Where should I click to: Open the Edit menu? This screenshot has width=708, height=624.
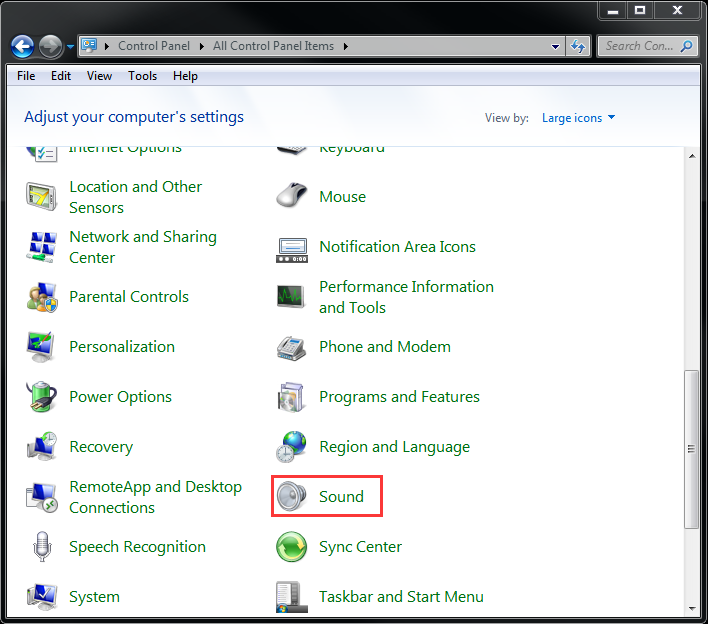click(61, 76)
